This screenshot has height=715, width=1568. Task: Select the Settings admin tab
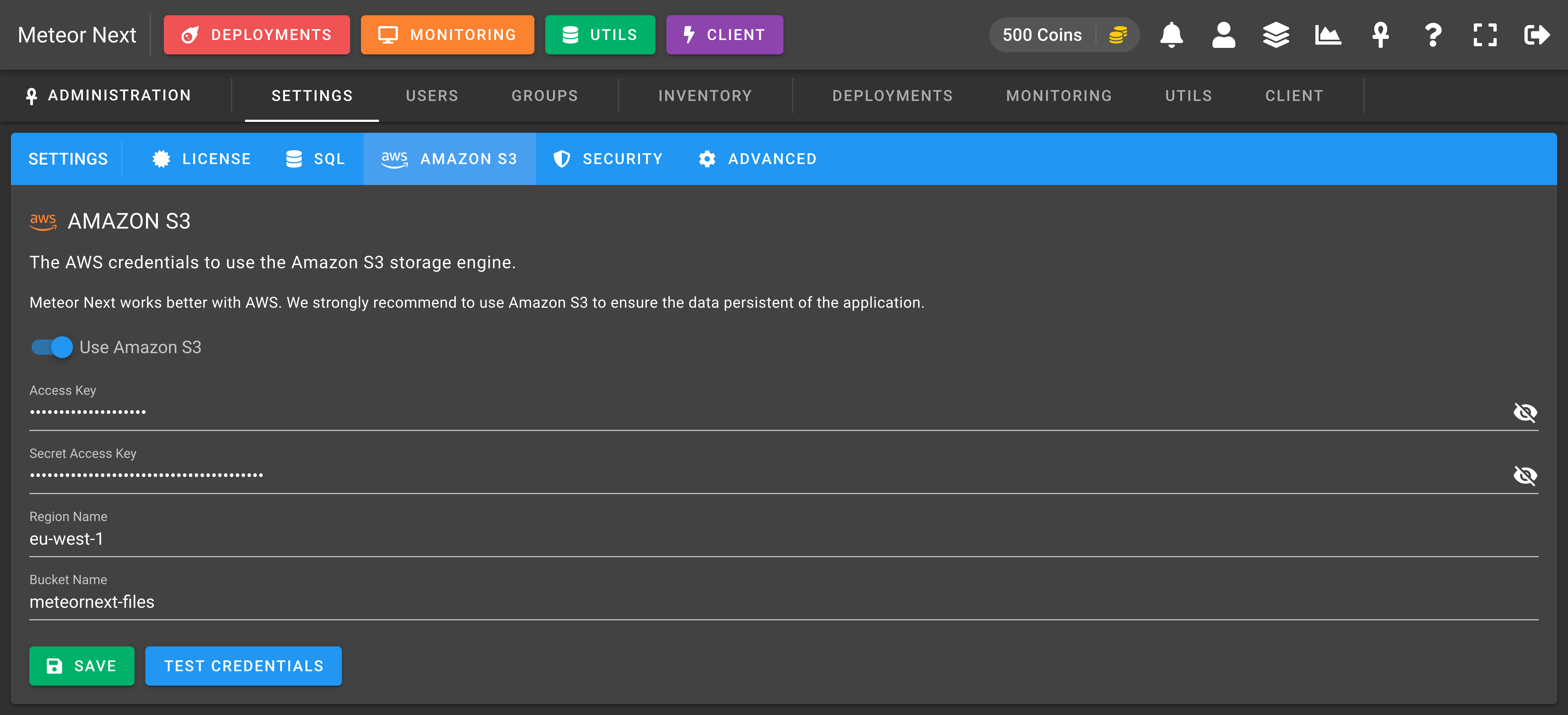[x=312, y=95]
